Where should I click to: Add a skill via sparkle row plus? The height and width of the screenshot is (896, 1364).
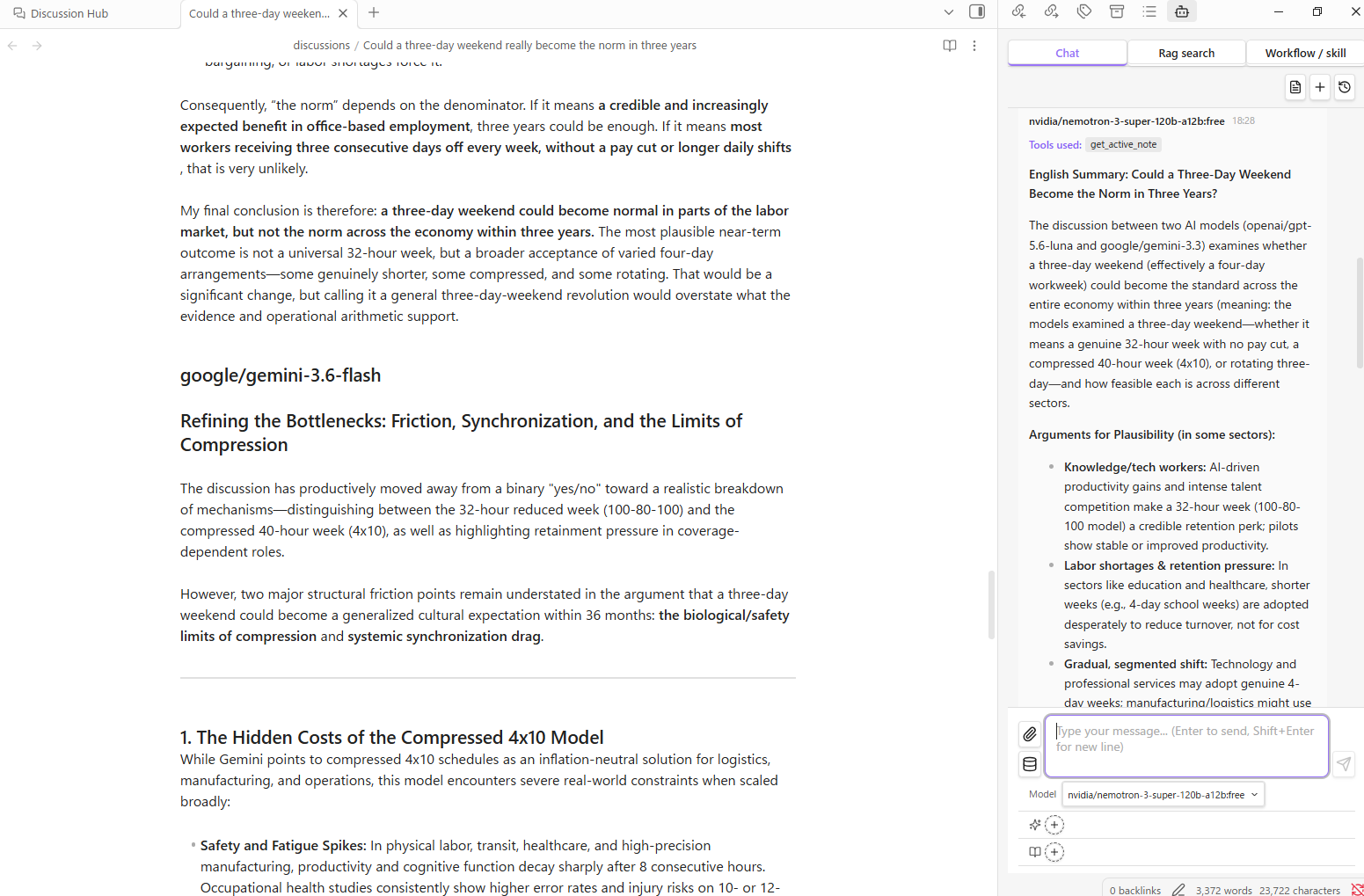[x=1054, y=825]
